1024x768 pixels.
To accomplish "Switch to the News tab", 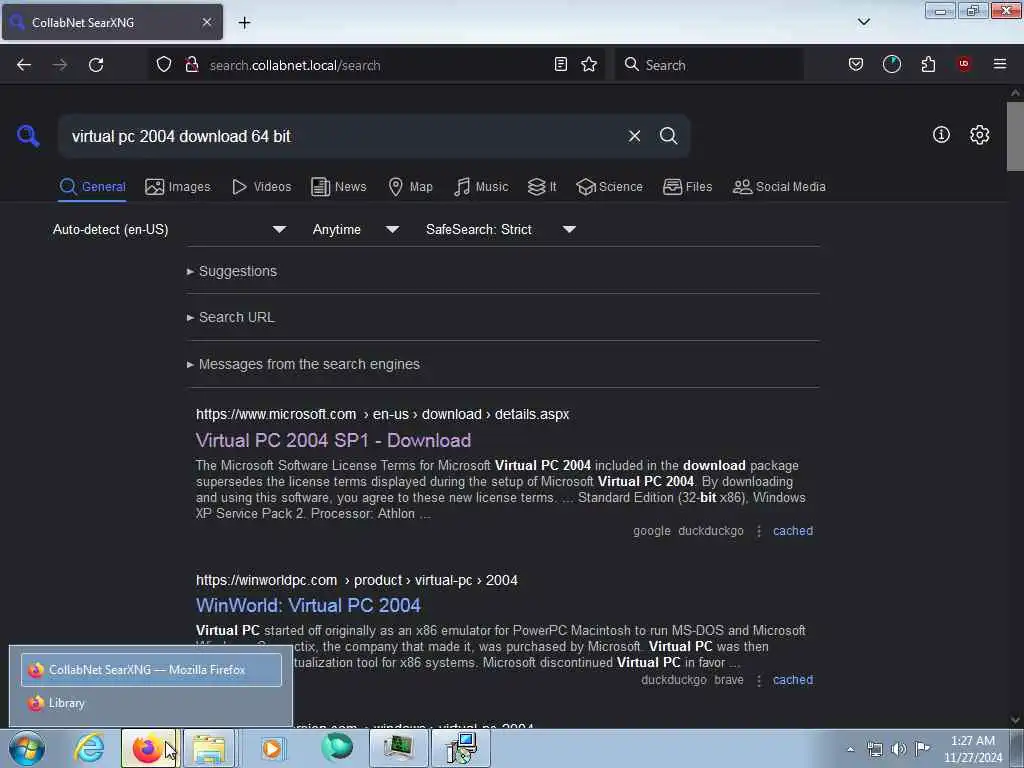I will (338, 187).
